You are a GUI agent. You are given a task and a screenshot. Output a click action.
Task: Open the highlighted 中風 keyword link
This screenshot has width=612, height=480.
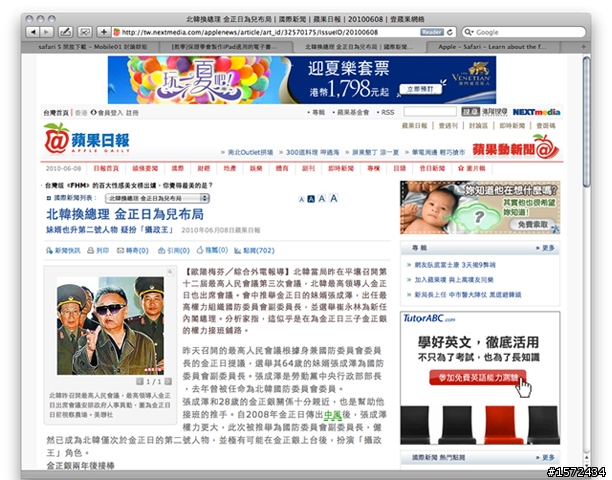333,415
